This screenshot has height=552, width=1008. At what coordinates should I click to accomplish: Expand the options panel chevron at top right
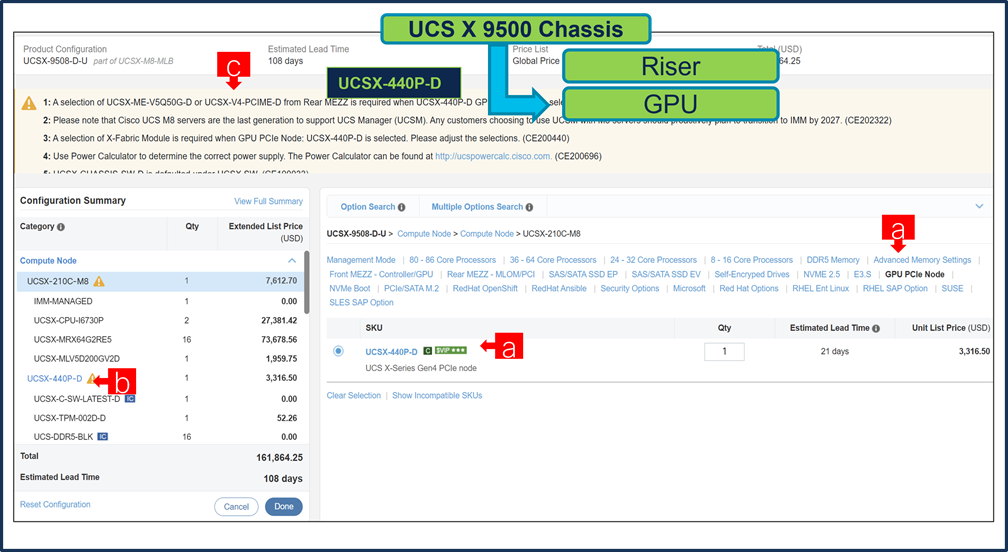[x=979, y=206]
